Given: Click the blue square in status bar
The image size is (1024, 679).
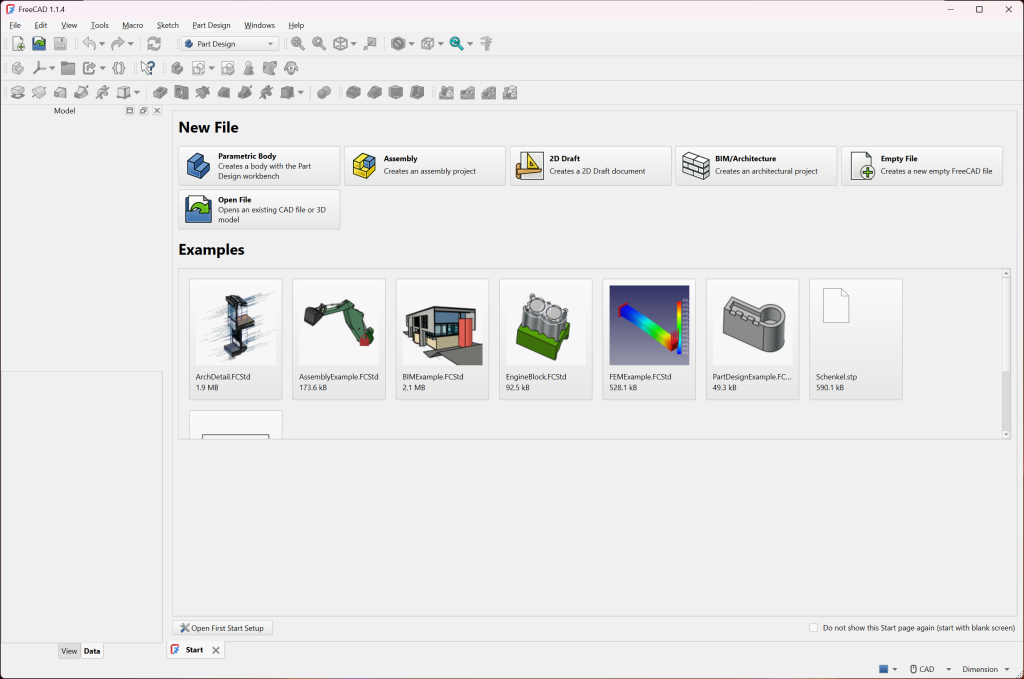Looking at the screenshot, I should 884,669.
